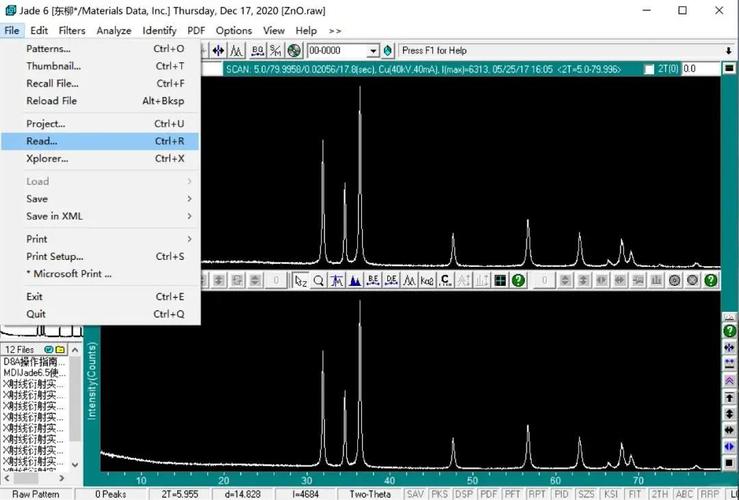Click the Kα2 strip icon
This screenshot has width=739, height=500.
(x=427, y=281)
